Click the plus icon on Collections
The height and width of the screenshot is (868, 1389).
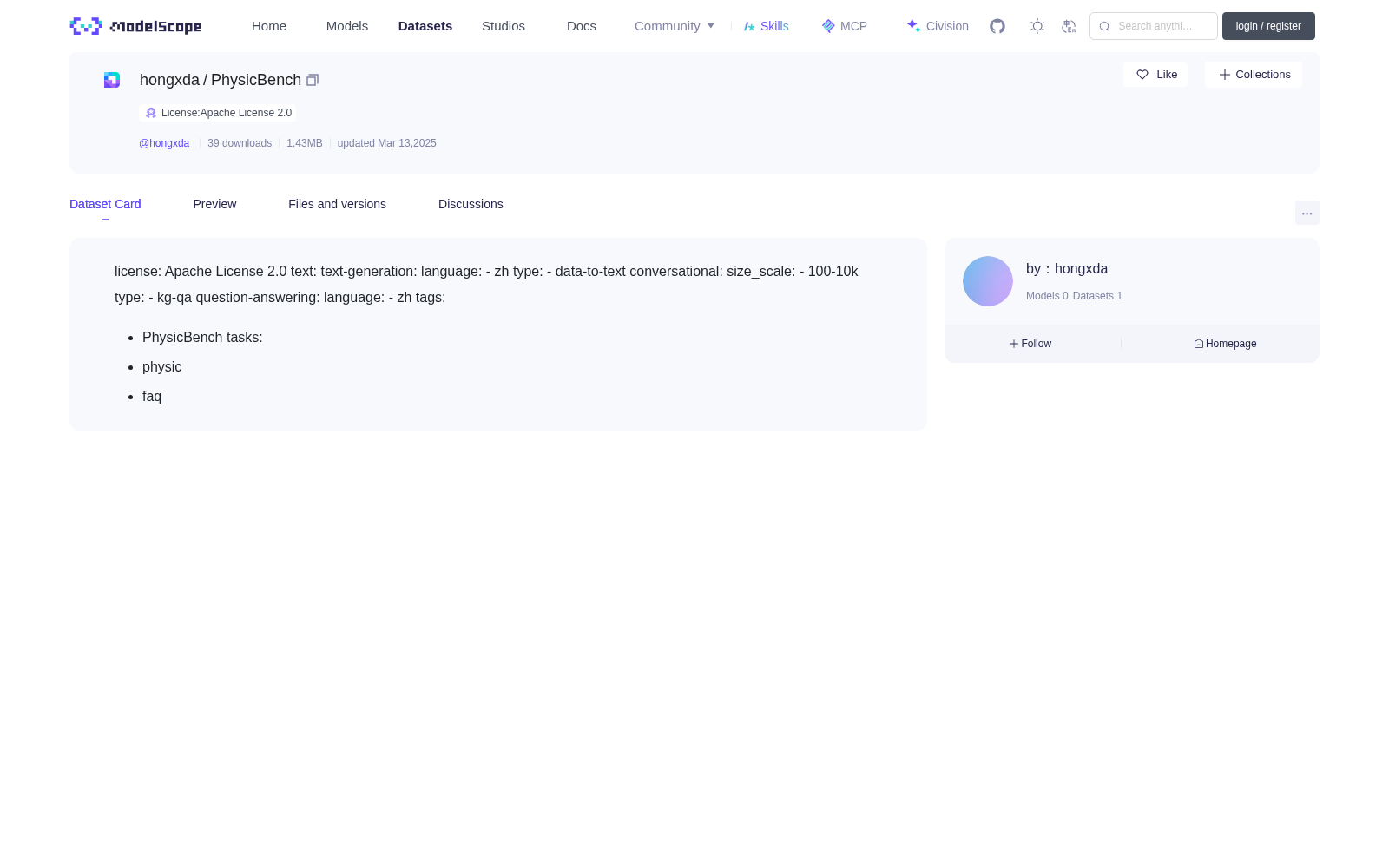[x=1225, y=75]
